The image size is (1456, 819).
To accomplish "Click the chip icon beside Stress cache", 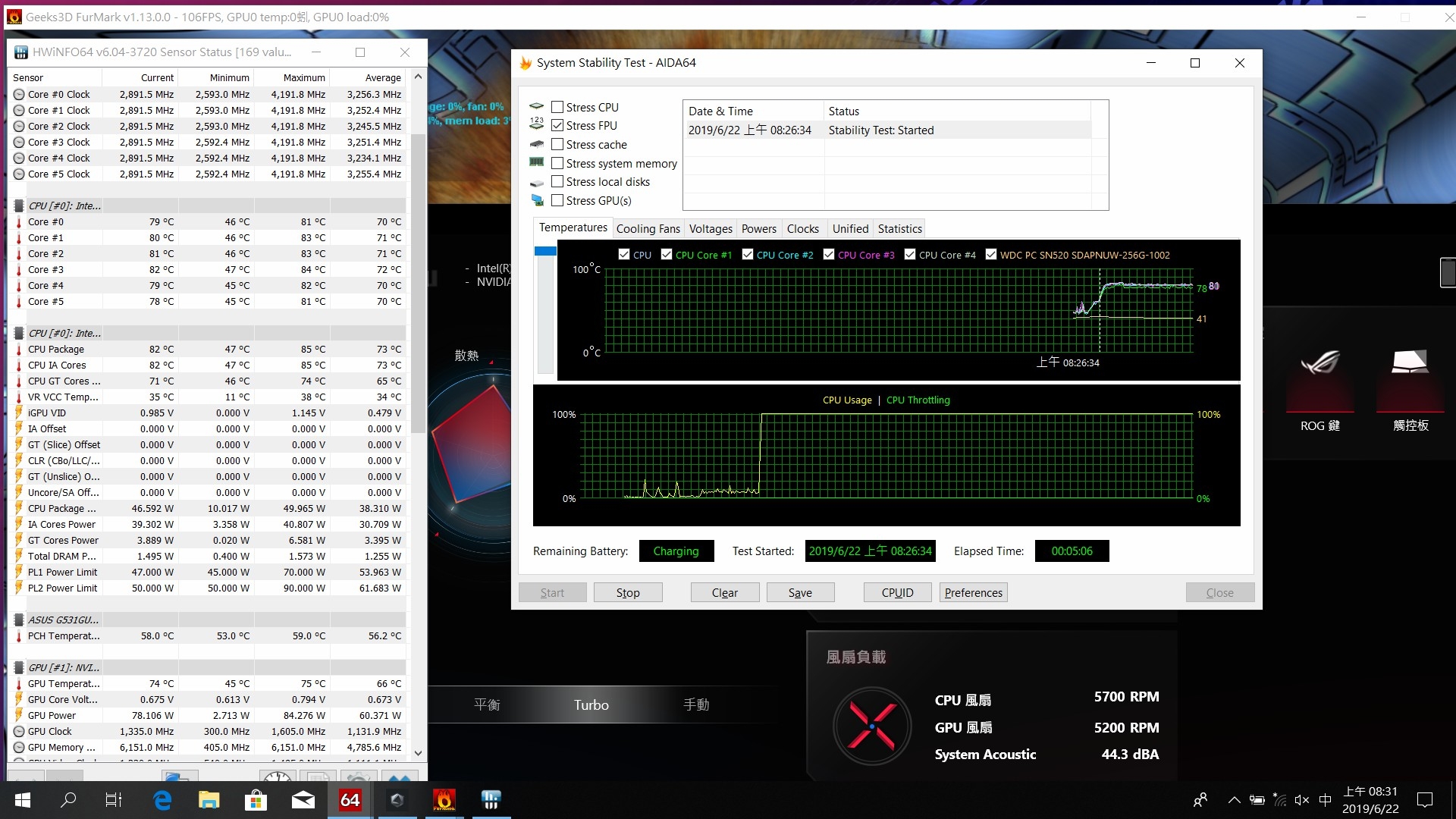I will [x=537, y=144].
